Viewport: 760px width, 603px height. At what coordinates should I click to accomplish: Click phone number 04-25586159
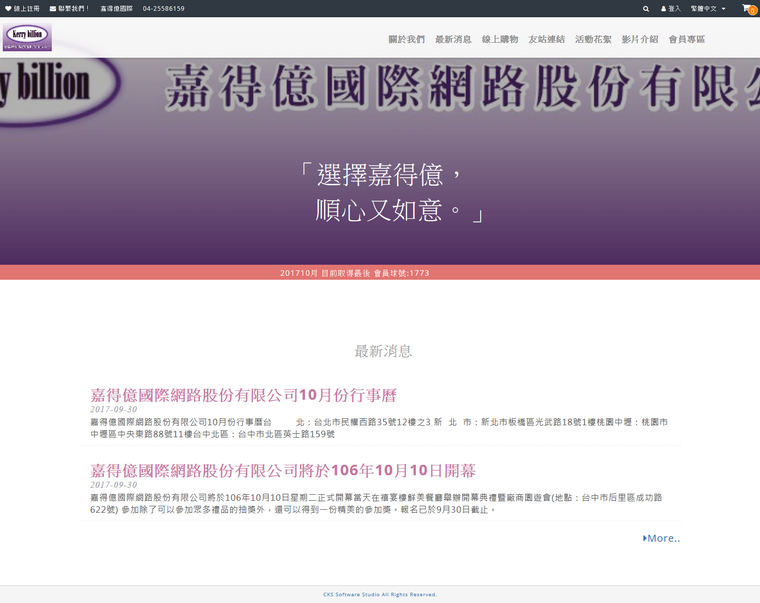[x=163, y=9]
